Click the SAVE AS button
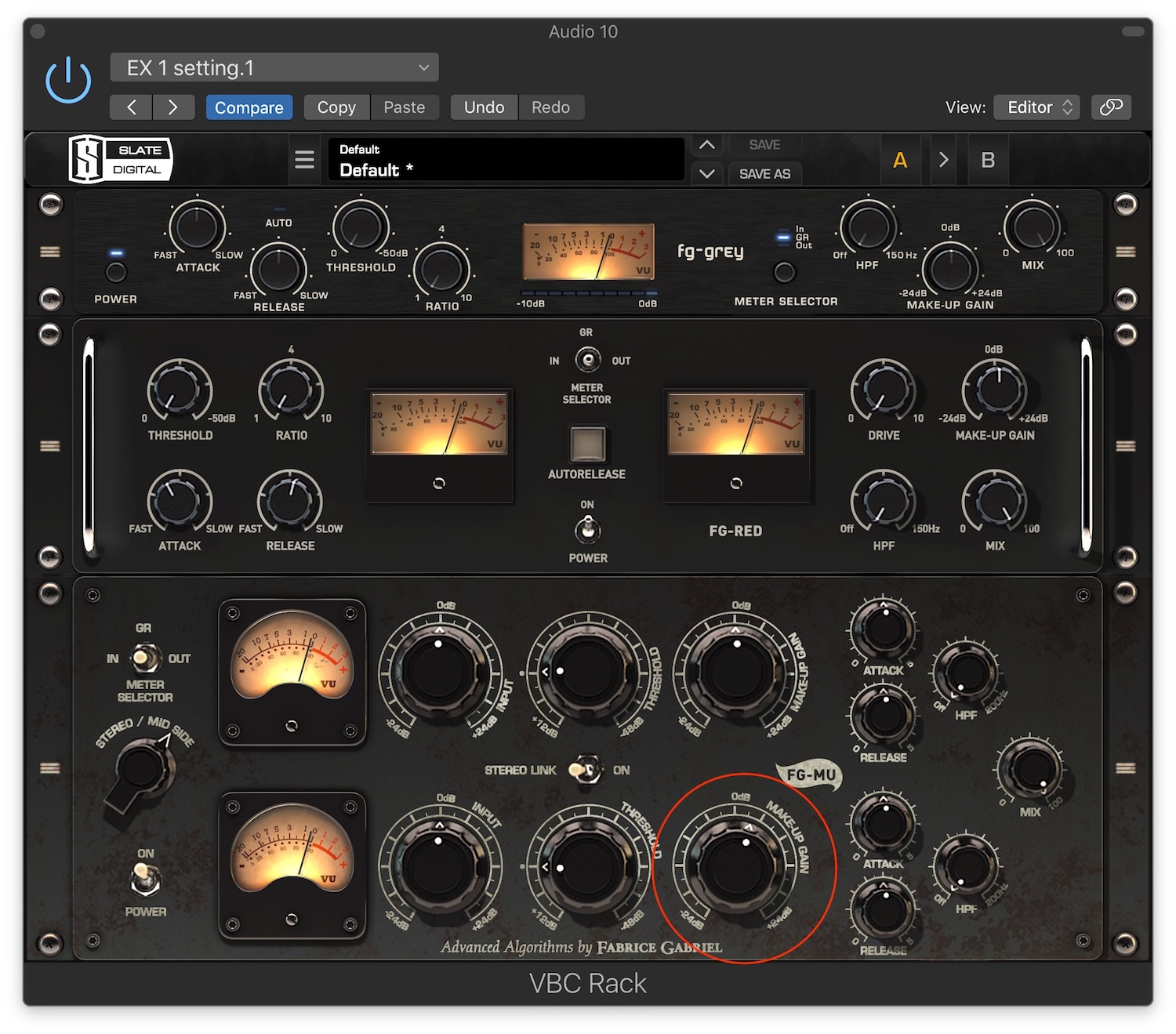 click(x=764, y=173)
